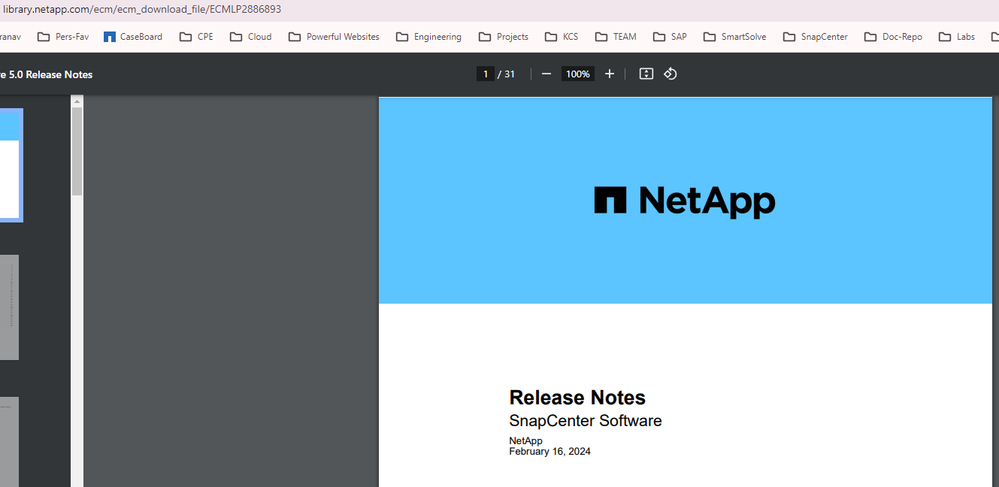
Task: Select the first page thumbnail in sidebar
Action: 10,165
